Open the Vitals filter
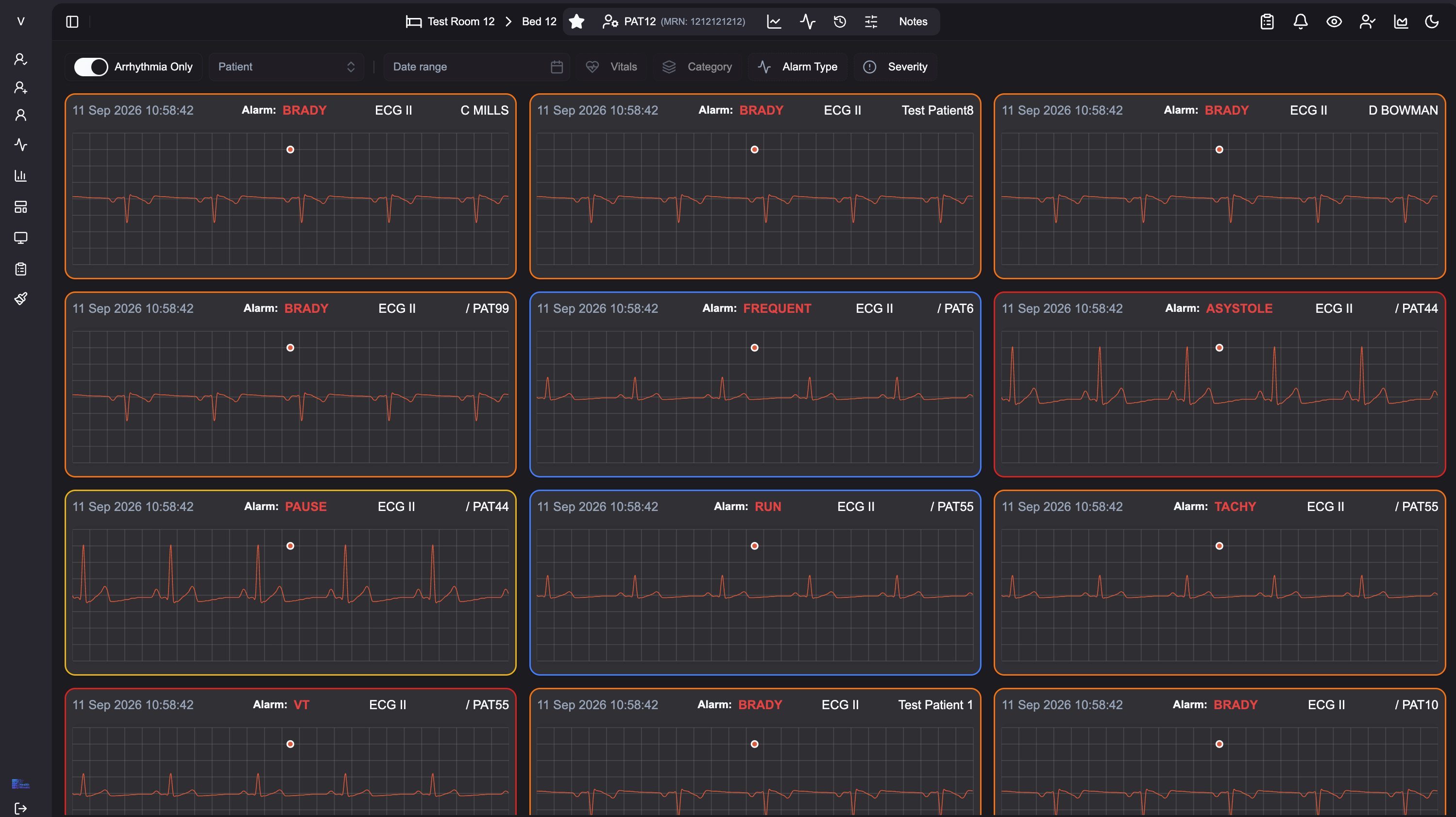The width and height of the screenshot is (1456, 817). [611, 67]
